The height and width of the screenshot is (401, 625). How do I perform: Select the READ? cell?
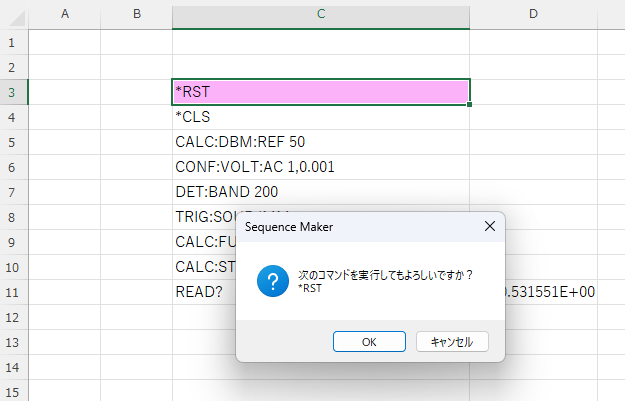(x=204, y=292)
